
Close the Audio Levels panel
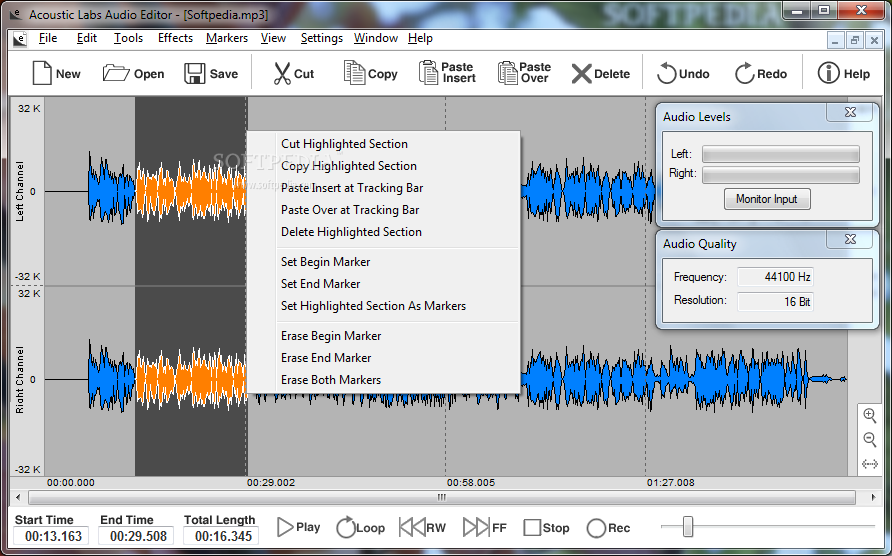coord(850,112)
